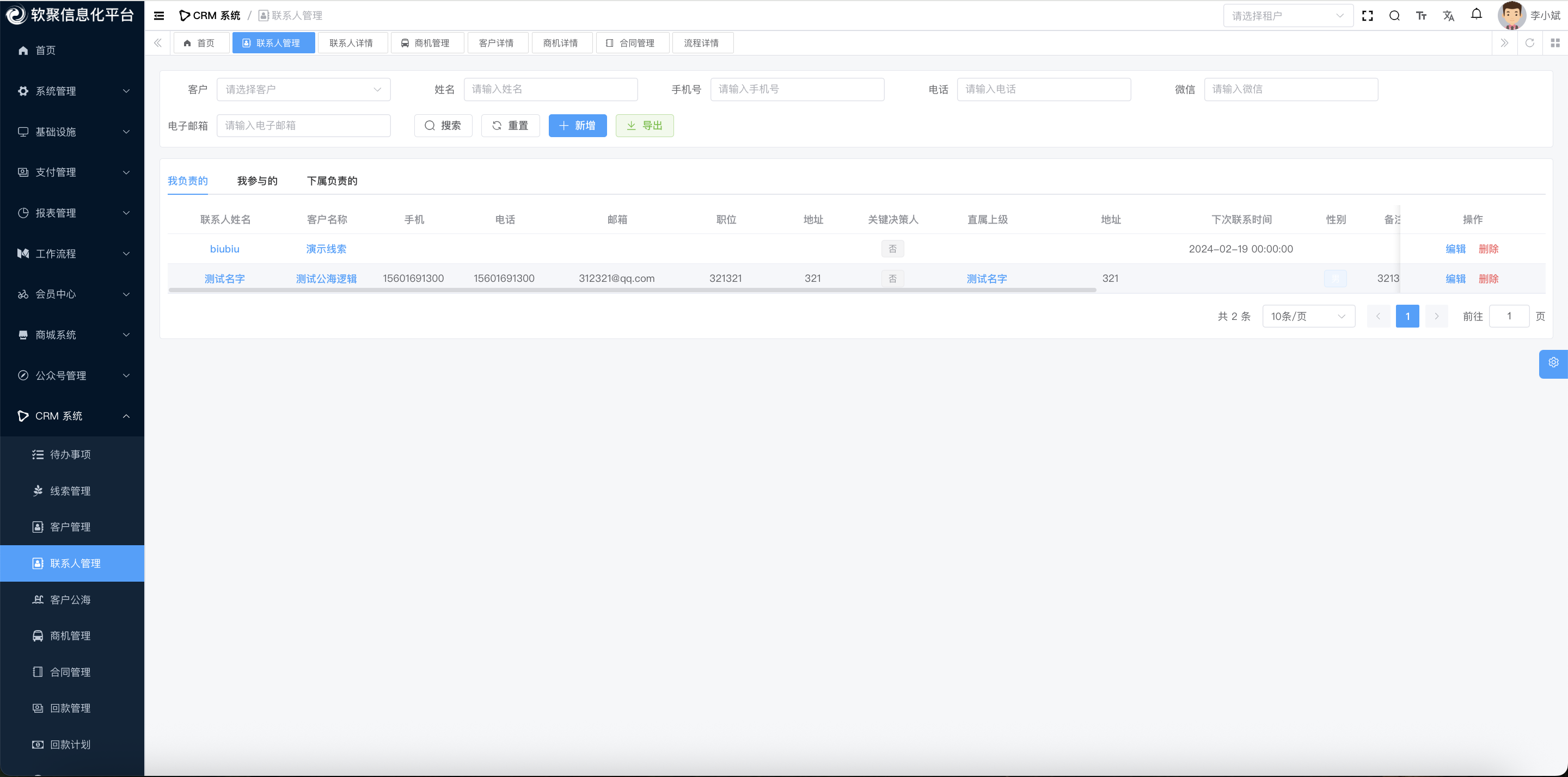Enter fullscreen mode via top bar icon

click(1367, 16)
